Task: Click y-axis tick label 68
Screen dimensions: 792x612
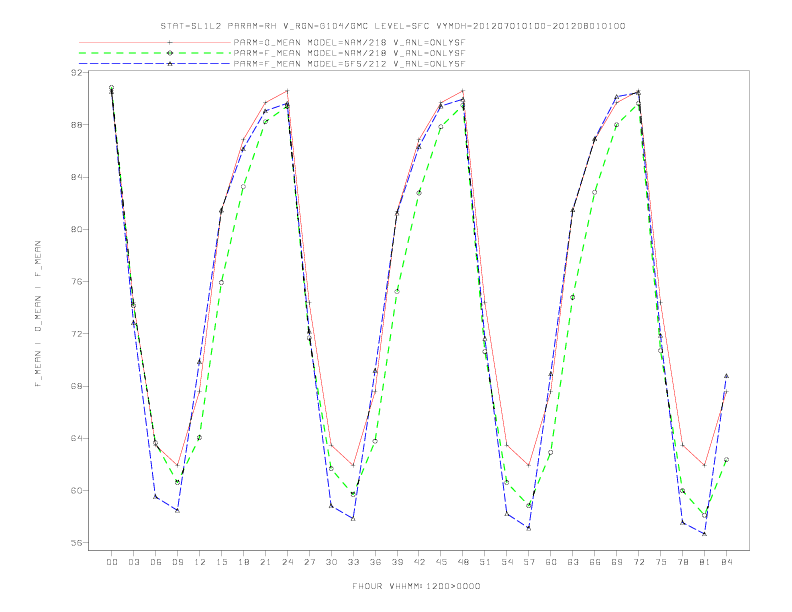Action: (77, 386)
